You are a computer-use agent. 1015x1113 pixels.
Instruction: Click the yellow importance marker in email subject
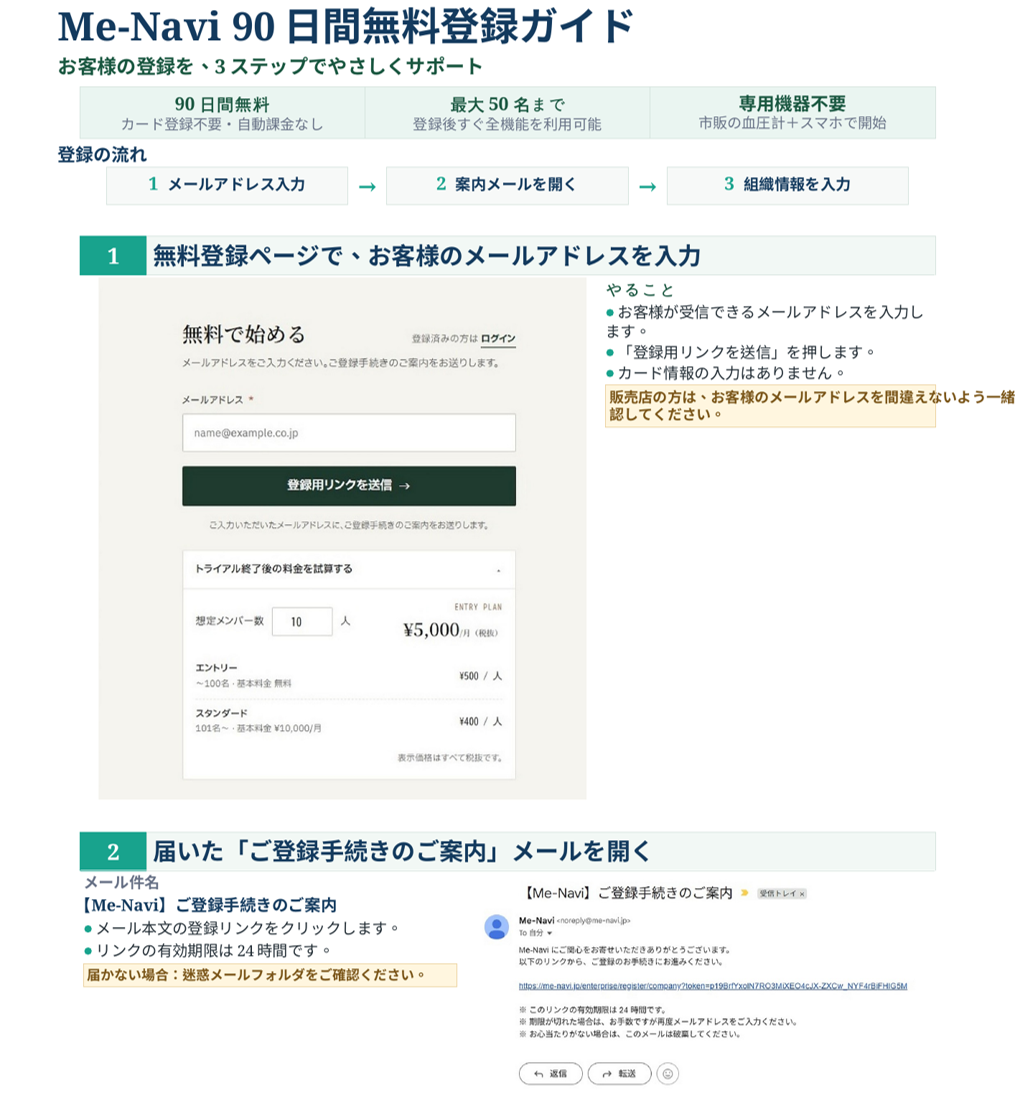pyautogui.click(x=745, y=893)
